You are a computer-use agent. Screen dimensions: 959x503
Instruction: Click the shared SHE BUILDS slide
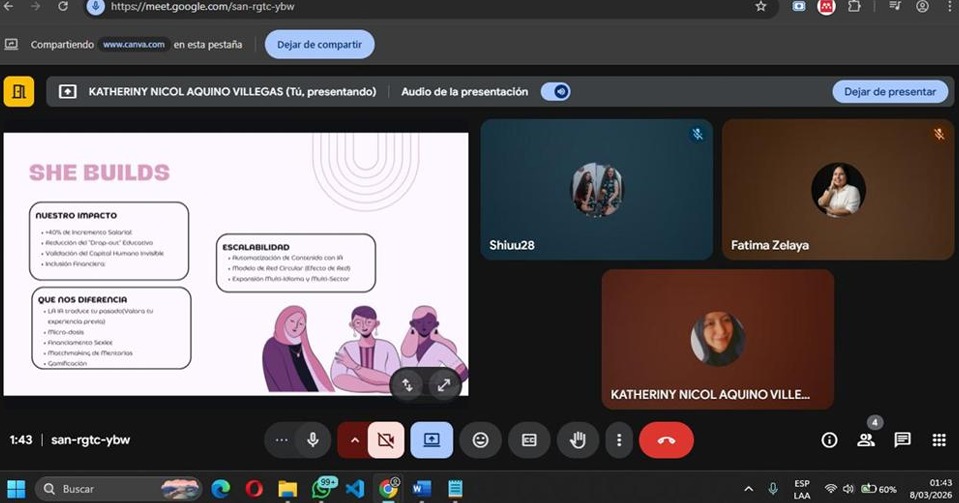(236, 264)
